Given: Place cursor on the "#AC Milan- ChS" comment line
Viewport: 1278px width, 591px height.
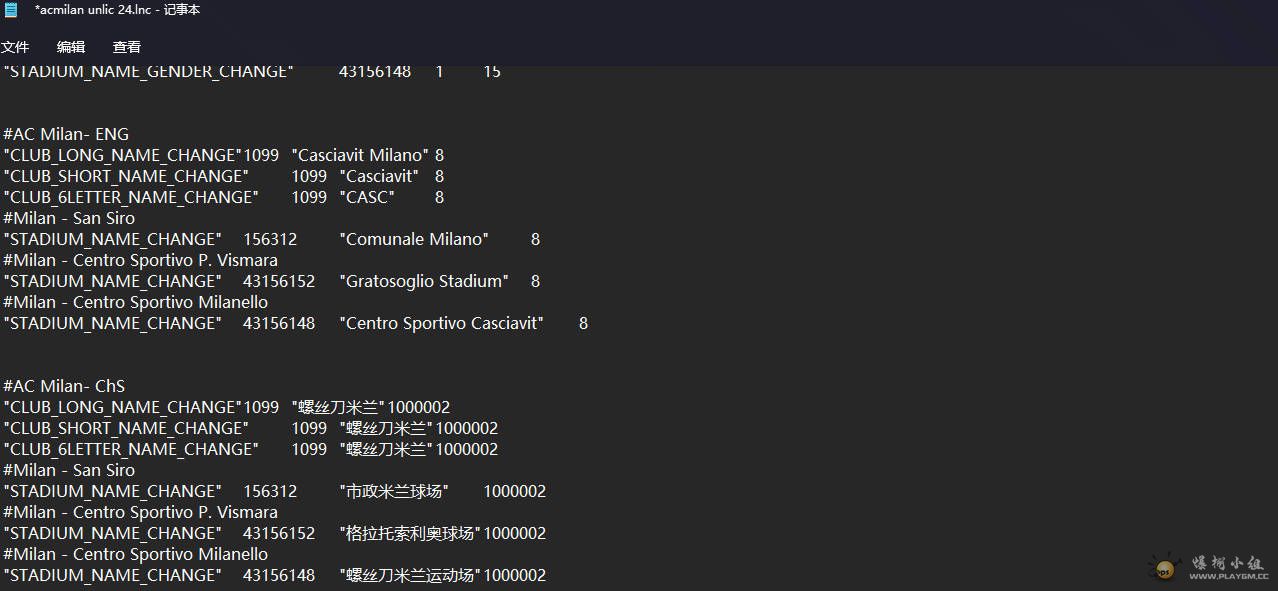Looking at the screenshot, I should click(x=64, y=386).
